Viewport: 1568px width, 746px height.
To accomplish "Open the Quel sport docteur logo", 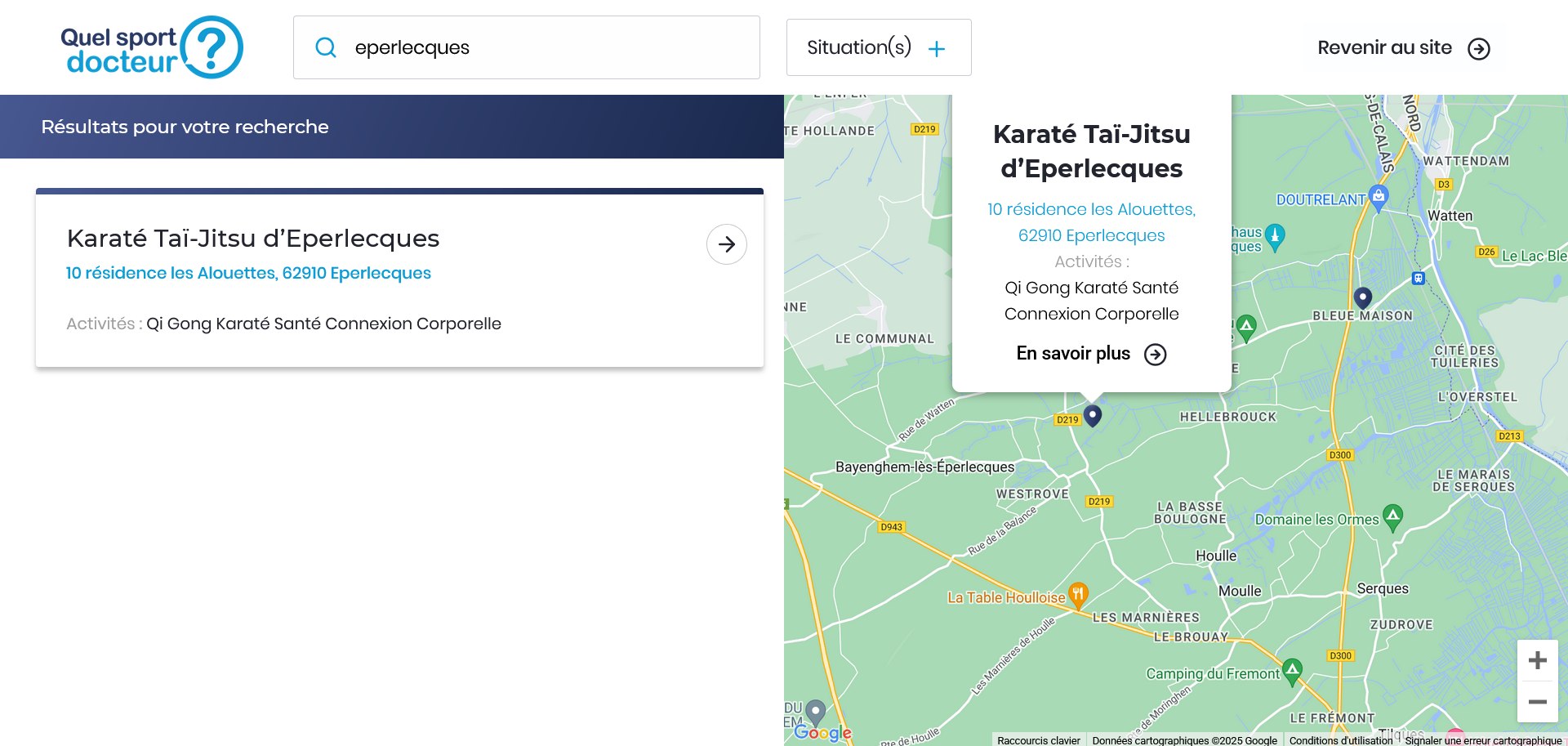I will coord(152,47).
